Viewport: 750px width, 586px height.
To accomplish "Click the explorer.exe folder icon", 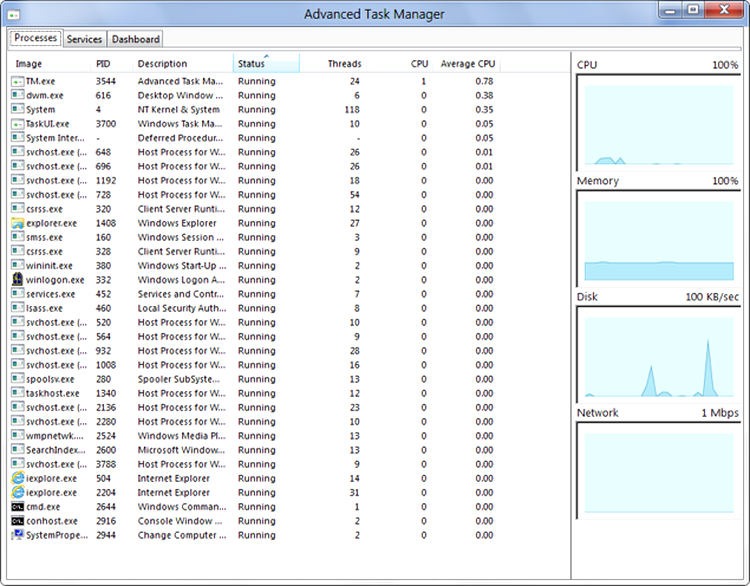I will (18, 223).
